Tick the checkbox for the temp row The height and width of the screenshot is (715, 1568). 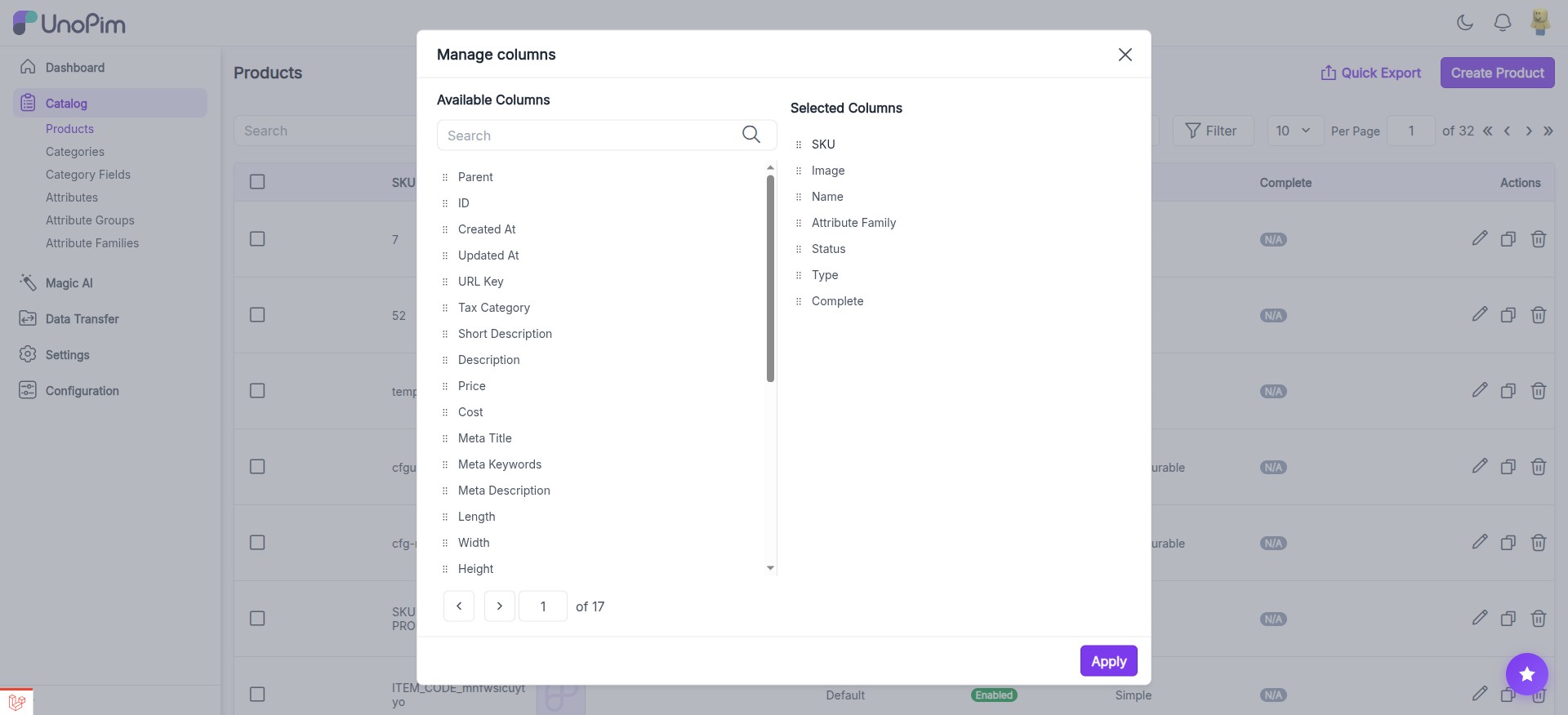click(x=257, y=391)
